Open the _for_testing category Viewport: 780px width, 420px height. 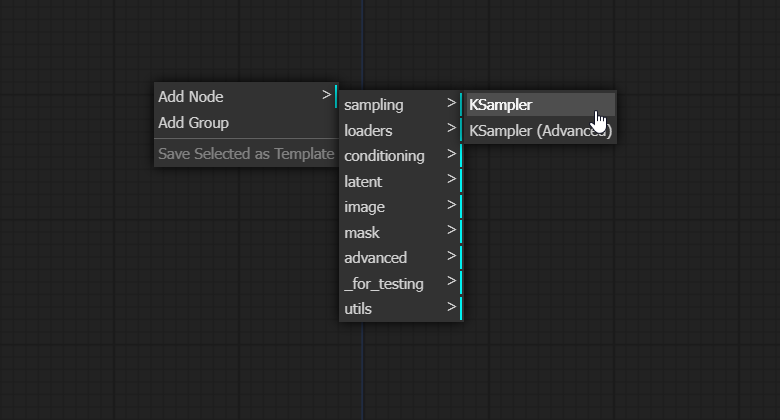click(401, 284)
